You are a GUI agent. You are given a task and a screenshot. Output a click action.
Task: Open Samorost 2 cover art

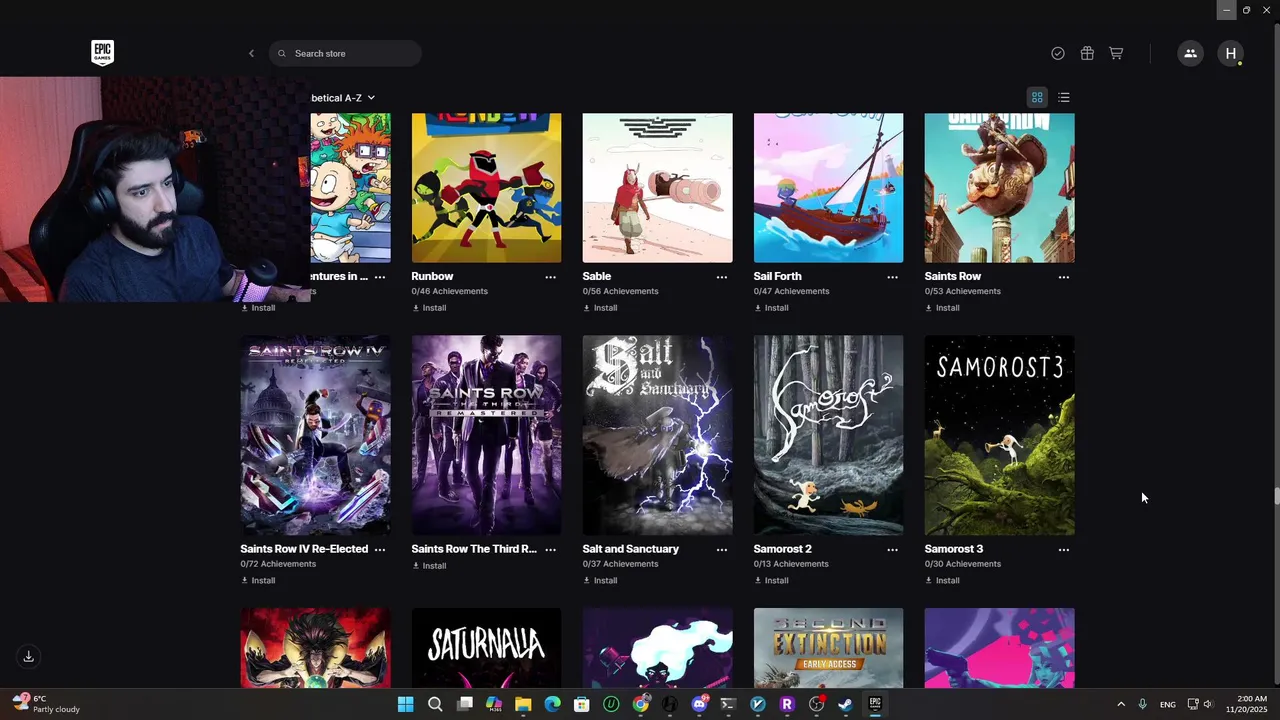[x=828, y=435]
